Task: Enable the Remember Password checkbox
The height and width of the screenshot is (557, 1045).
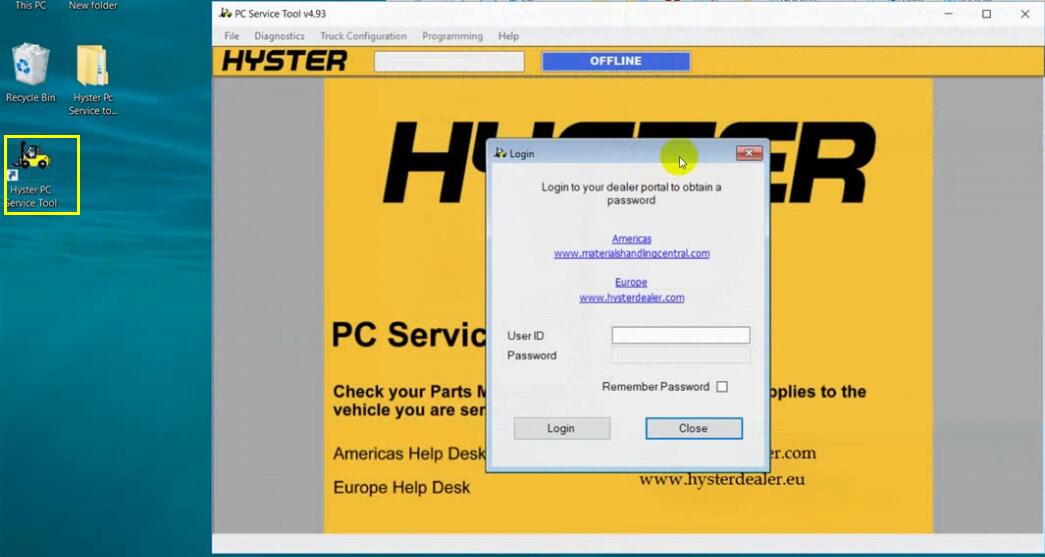Action: pos(722,386)
